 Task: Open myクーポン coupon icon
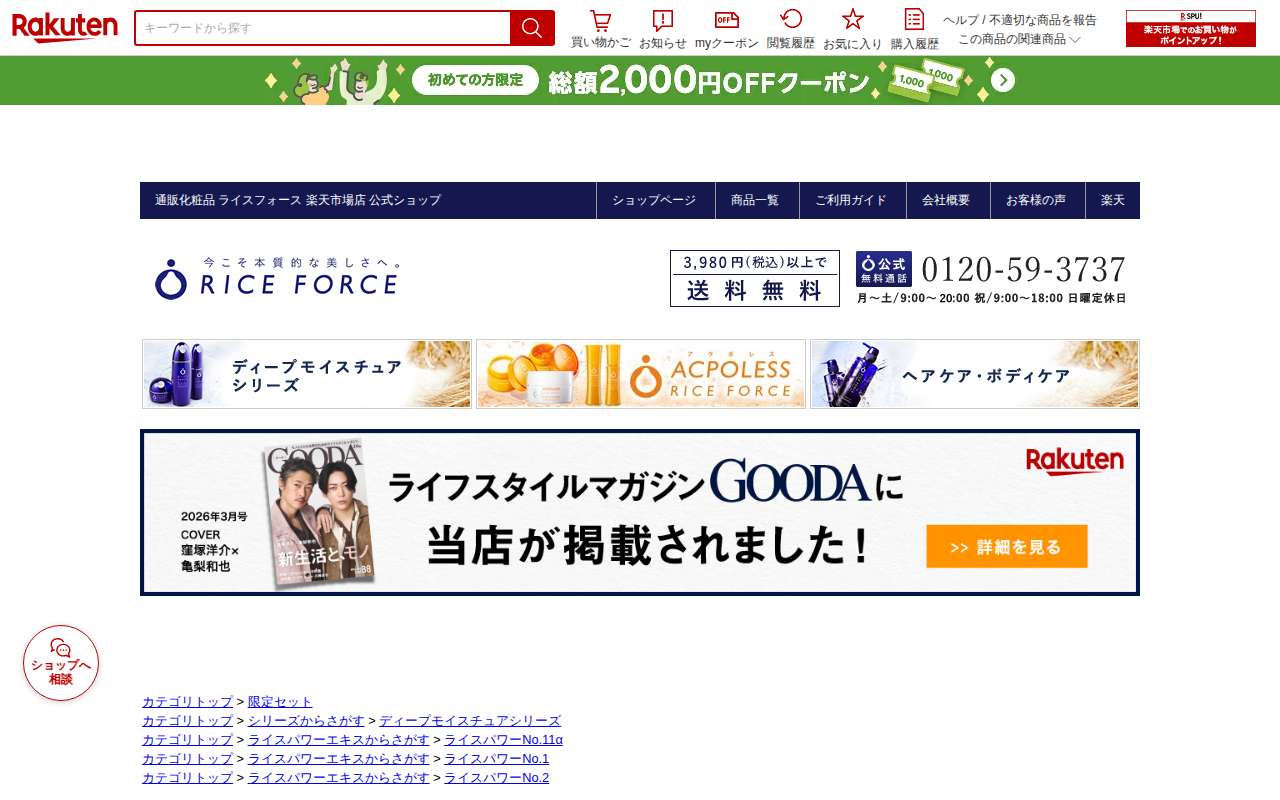tap(727, 29)
